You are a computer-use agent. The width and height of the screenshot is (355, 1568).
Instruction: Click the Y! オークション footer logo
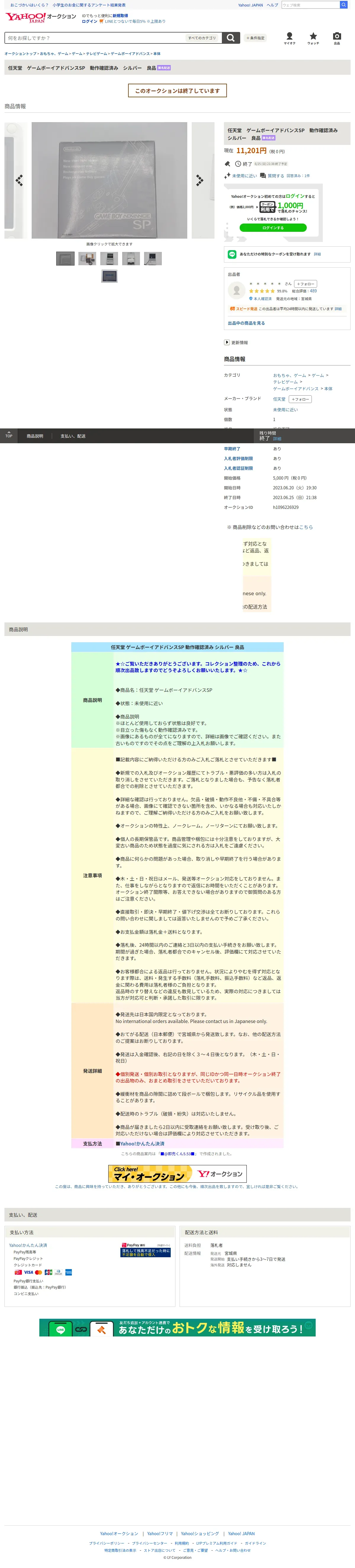[220, 1174]
